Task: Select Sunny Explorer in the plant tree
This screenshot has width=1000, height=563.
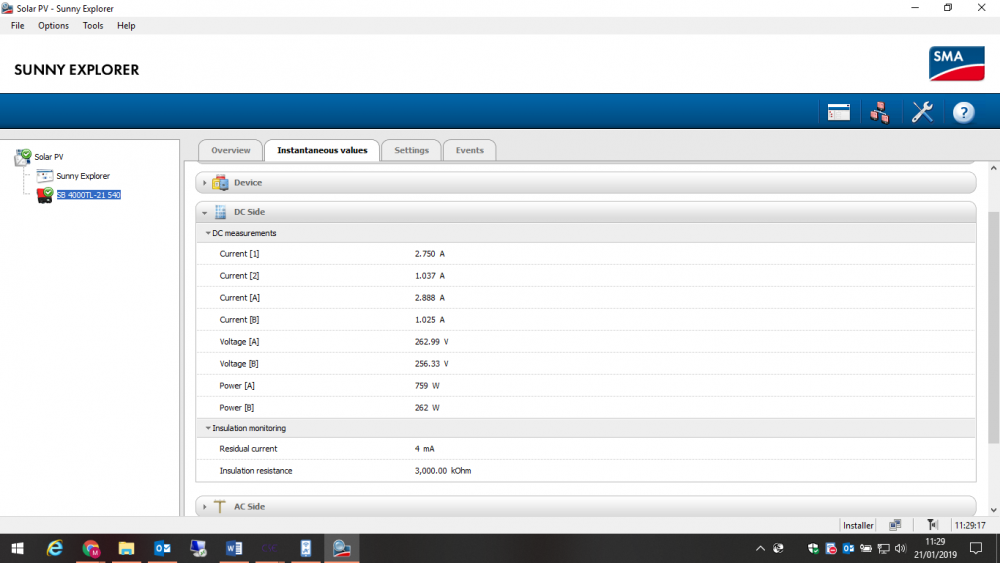Action: pos(83,176)
